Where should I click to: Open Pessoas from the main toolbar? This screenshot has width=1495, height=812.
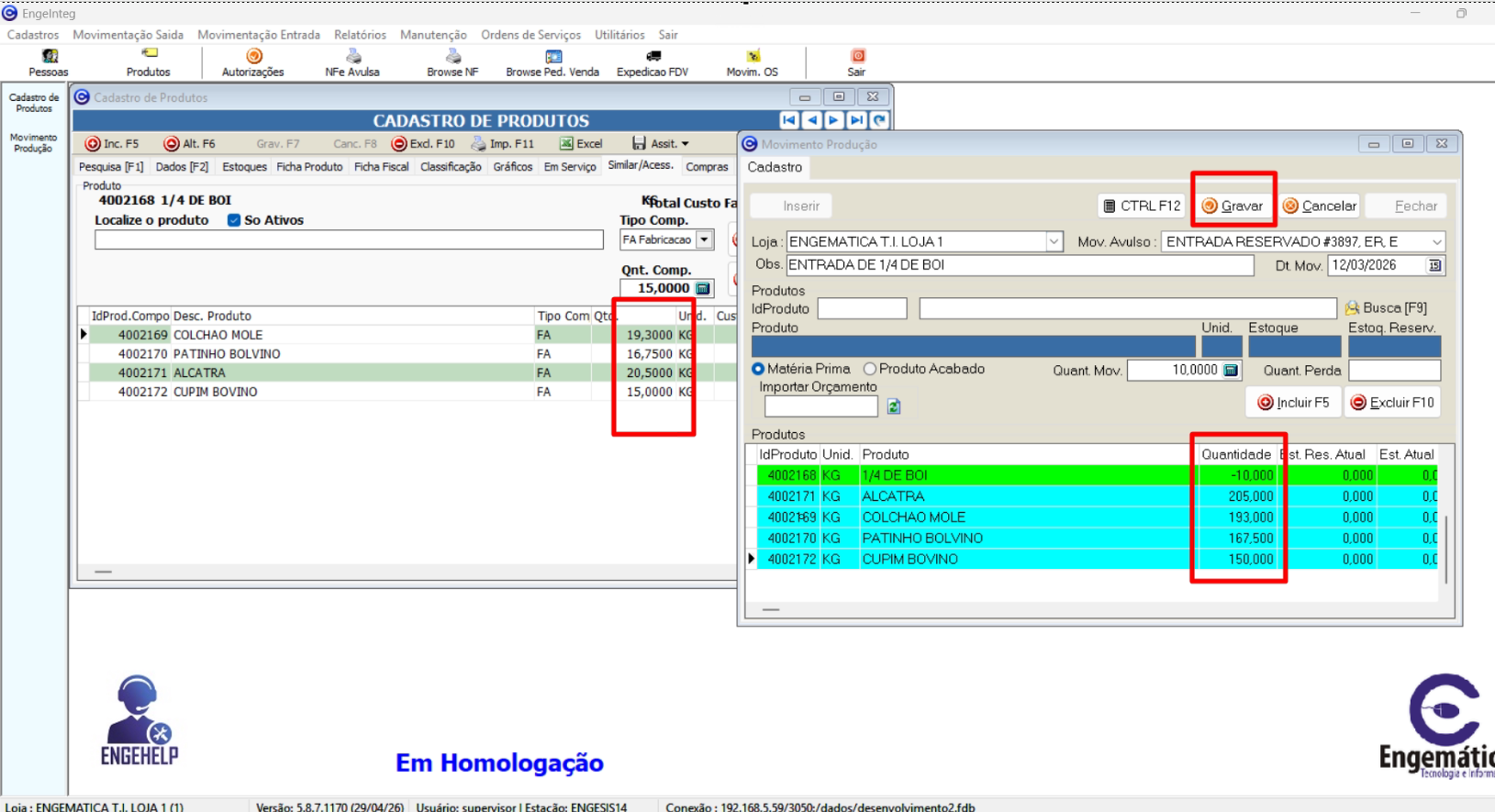pos(49,57)
